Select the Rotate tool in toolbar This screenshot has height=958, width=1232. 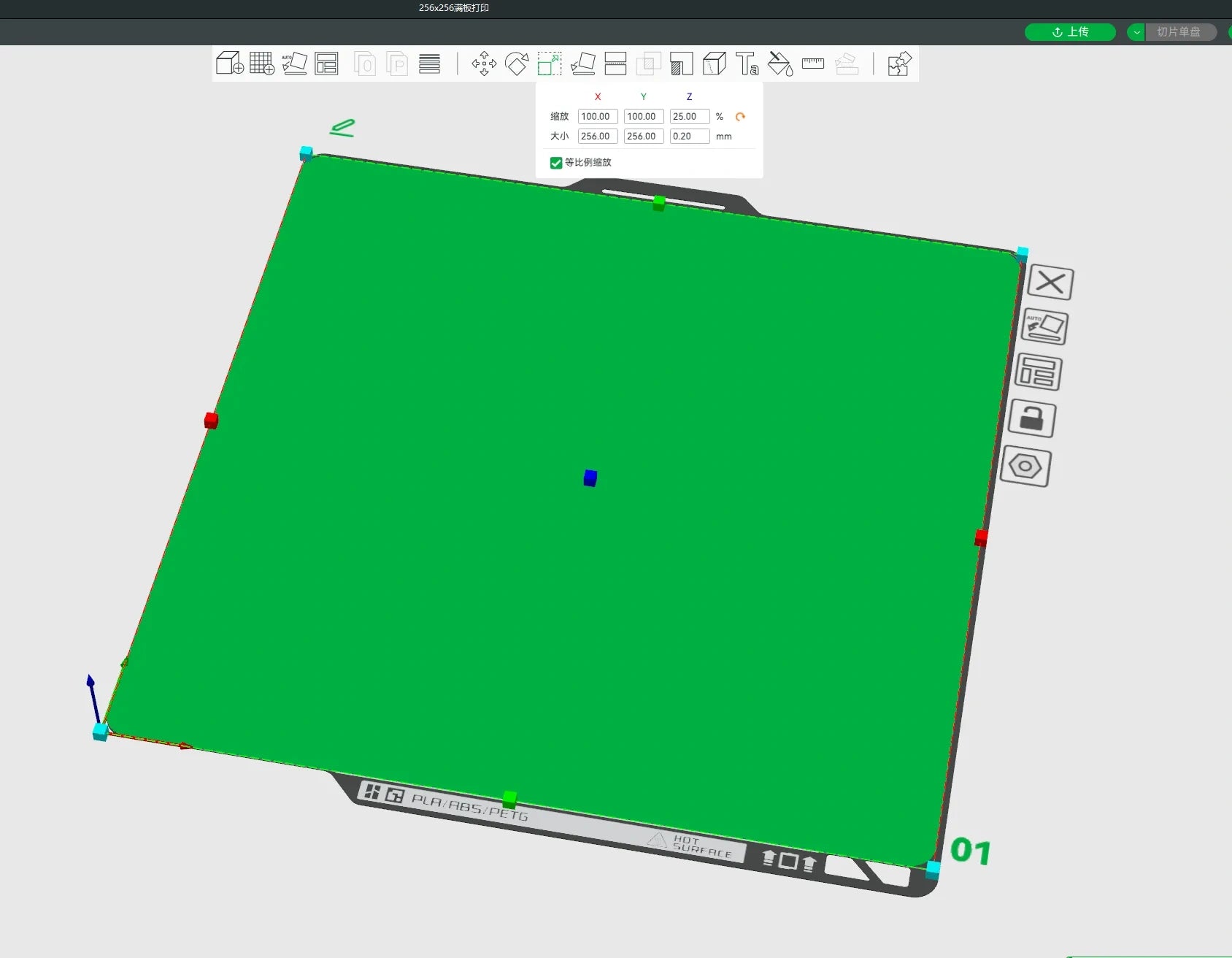[x=517, y=64]
